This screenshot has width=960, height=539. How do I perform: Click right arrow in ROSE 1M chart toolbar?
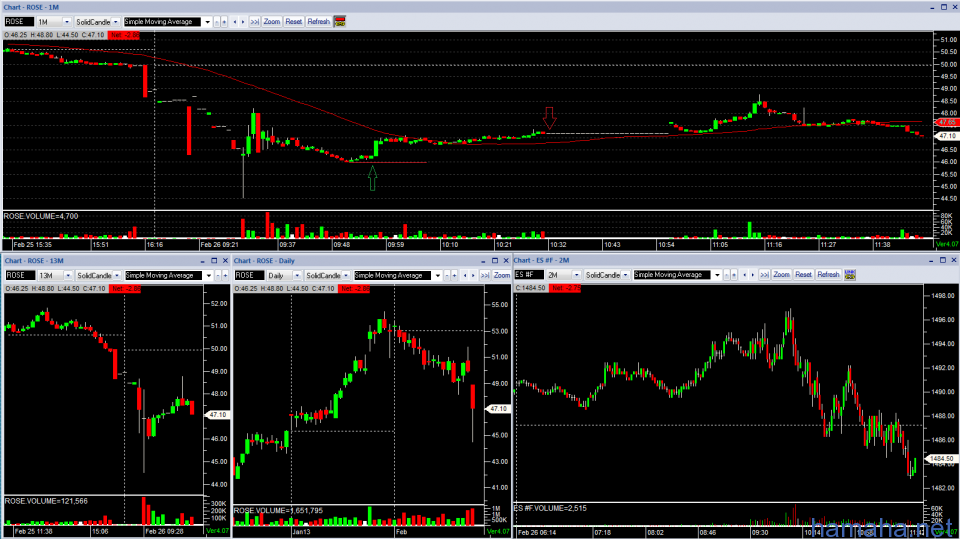tap(243, 21)
